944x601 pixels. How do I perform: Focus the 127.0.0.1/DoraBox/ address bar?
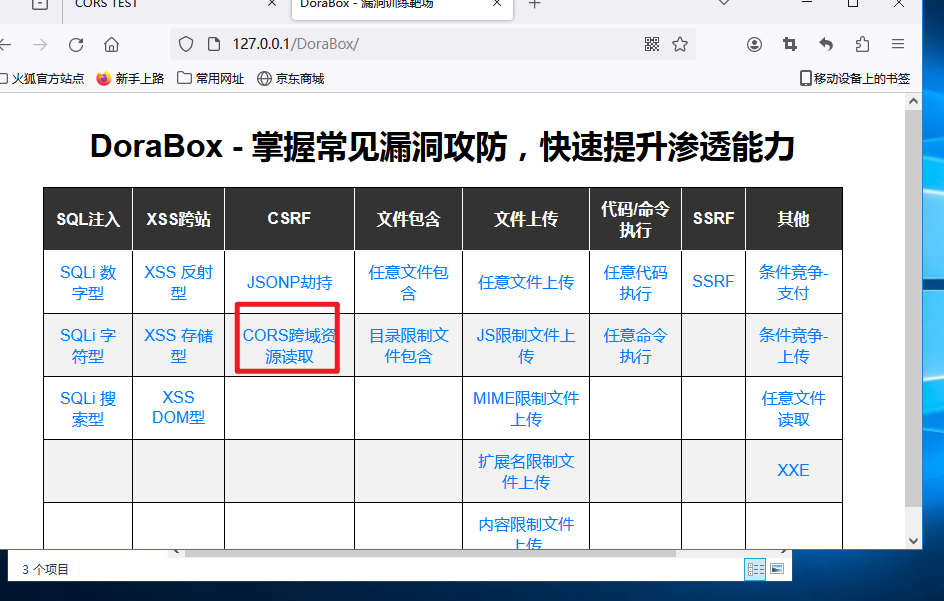point(433,44)
